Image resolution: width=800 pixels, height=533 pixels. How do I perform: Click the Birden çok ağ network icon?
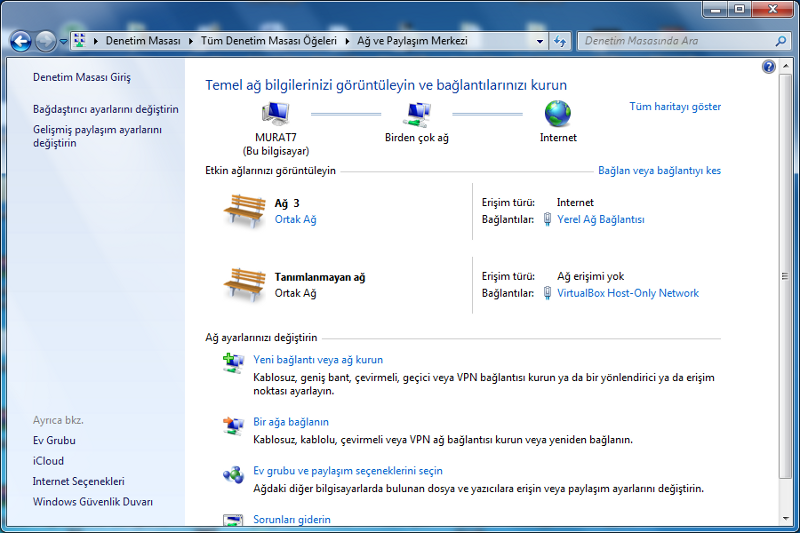pos(416,114)
